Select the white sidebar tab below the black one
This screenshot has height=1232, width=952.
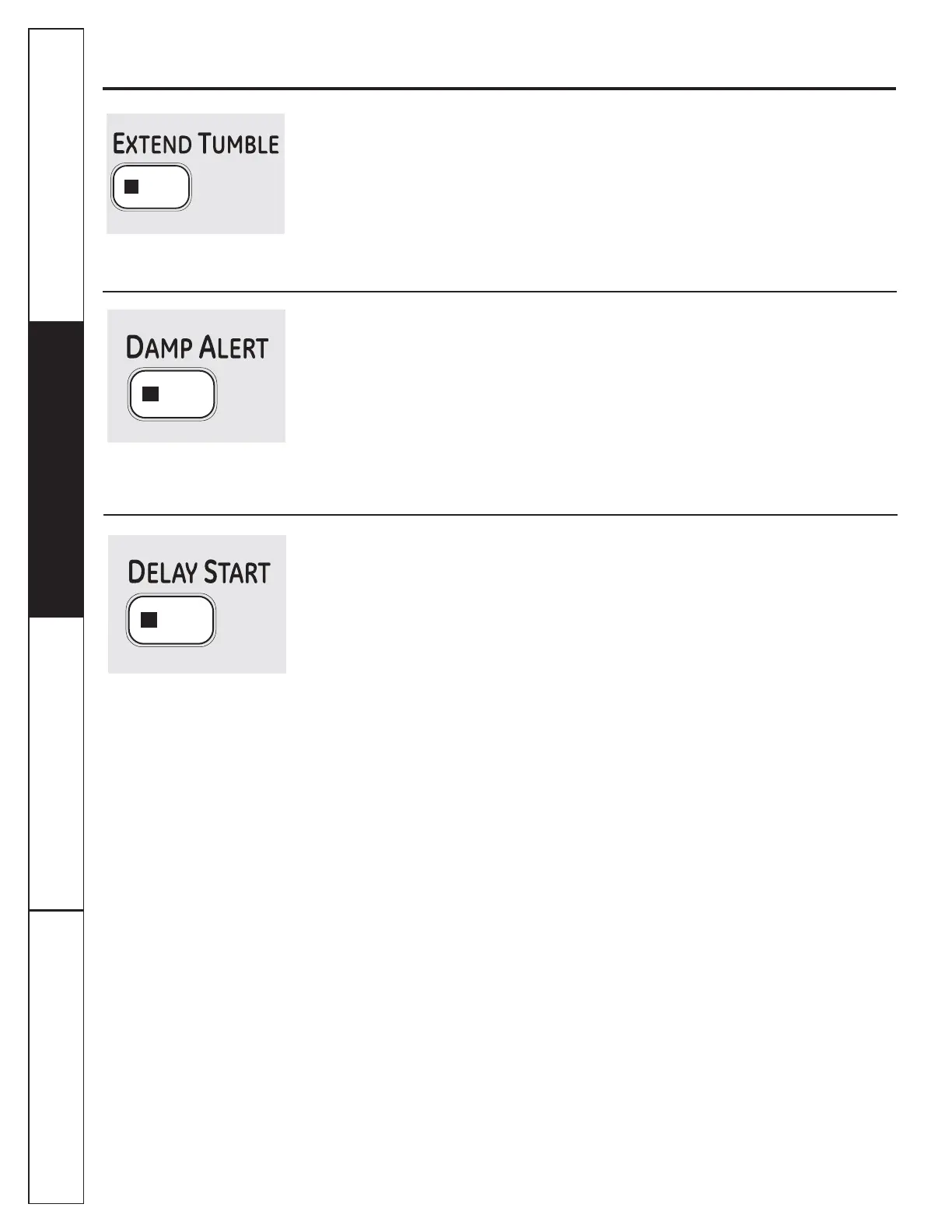(x=56, y=762)
